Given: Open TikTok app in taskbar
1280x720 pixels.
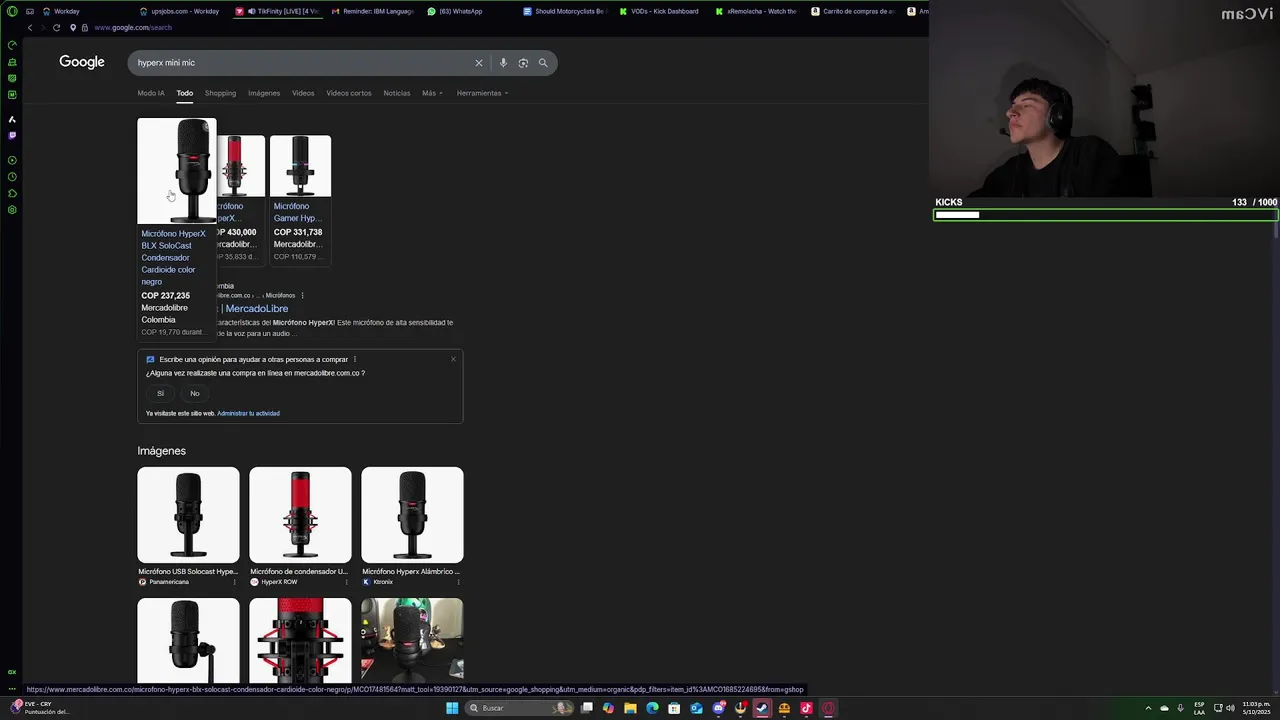Looking at the screenshot, I should click(x=806, y=708).
